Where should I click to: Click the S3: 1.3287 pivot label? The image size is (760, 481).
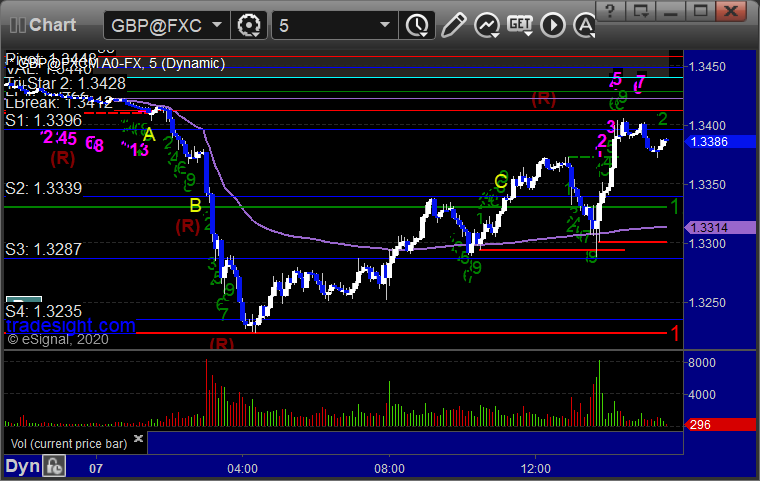coord(43,249)
